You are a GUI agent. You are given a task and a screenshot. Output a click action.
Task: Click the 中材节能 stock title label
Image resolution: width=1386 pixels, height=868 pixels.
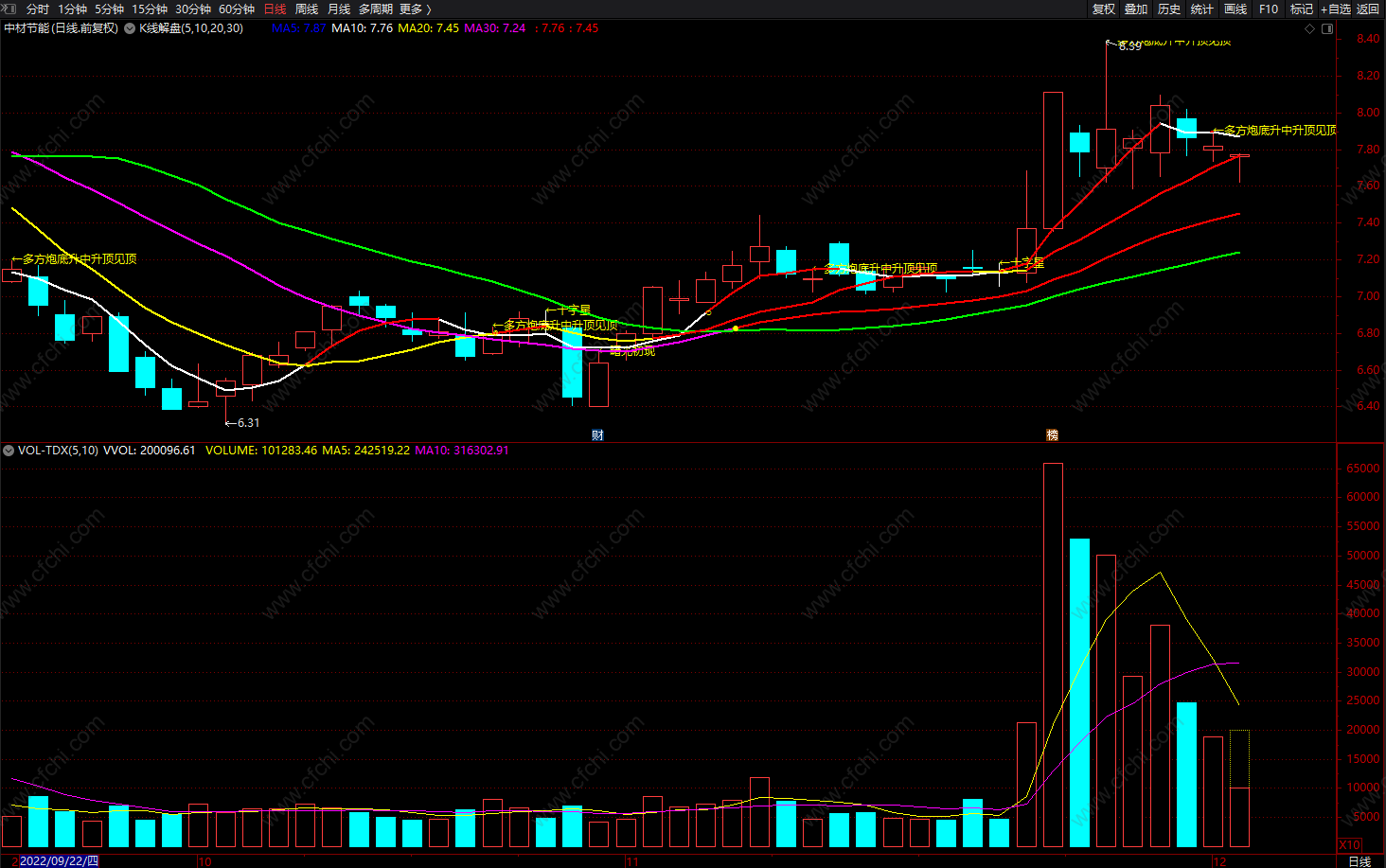[62, 28]
